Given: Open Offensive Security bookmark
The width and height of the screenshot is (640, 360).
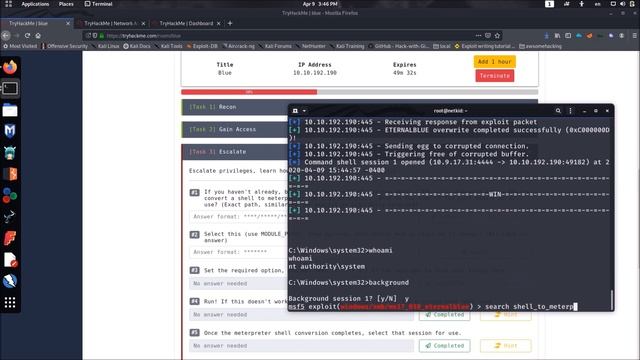Looking at the screenshot, I should [64, 46].
